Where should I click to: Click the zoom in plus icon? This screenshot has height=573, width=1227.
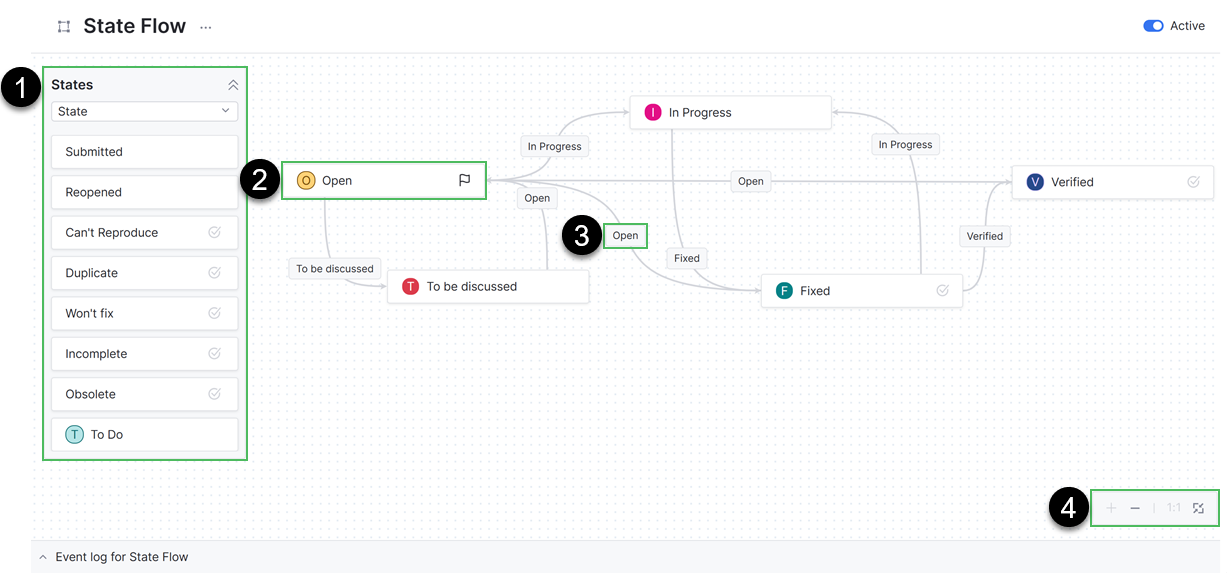1111,508
